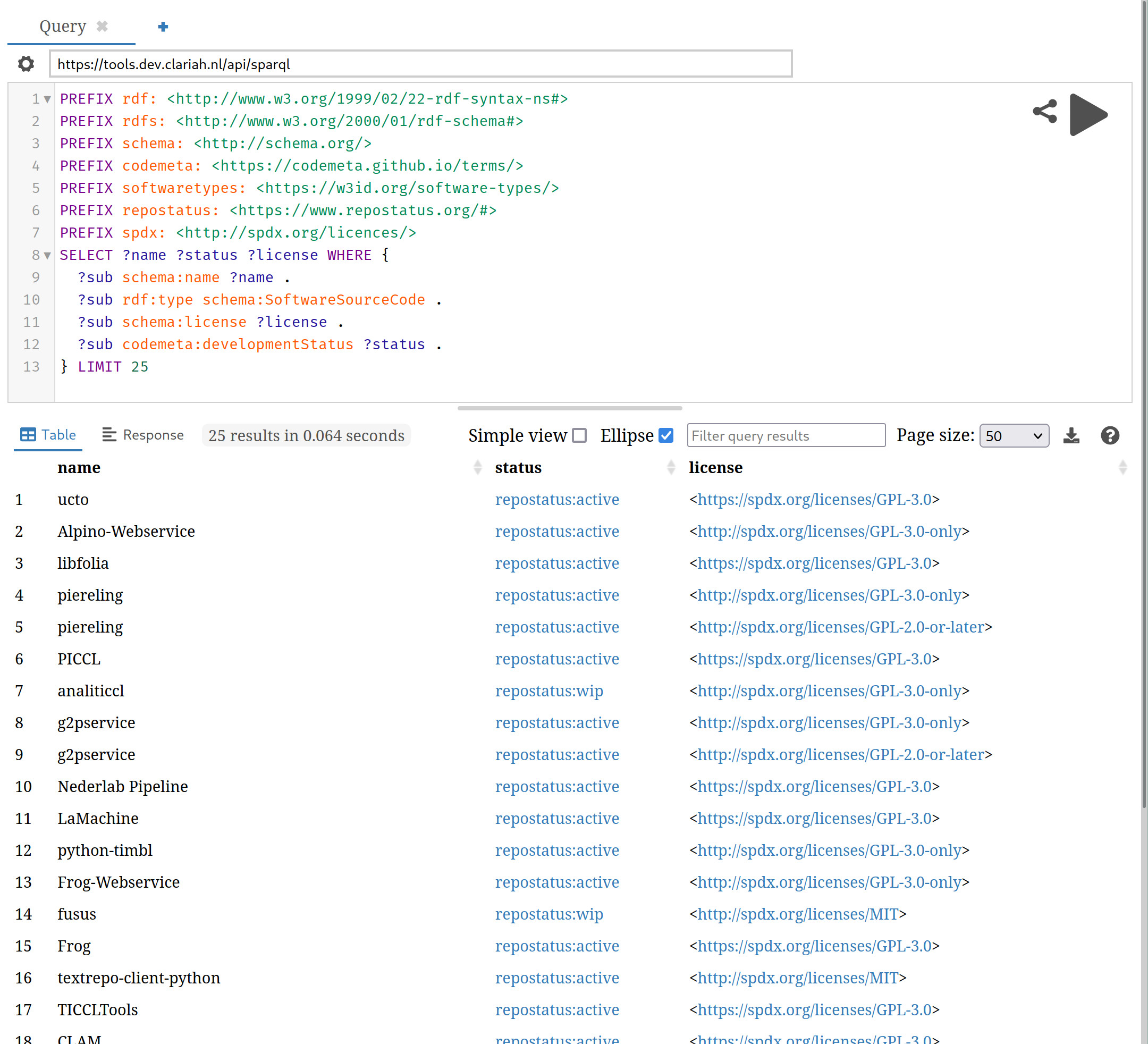Close the Query tab
1148x1044 pixels.
click(x=103, y=26)
